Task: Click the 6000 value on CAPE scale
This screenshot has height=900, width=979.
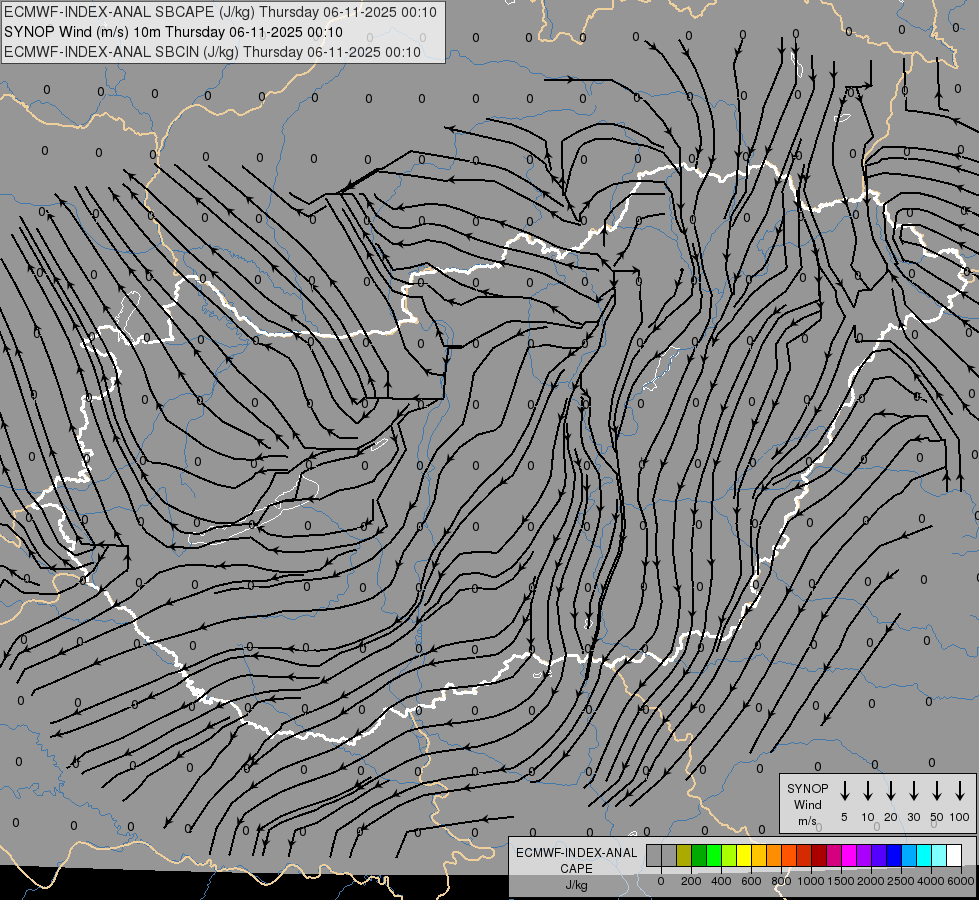Action: click(961, 881)
